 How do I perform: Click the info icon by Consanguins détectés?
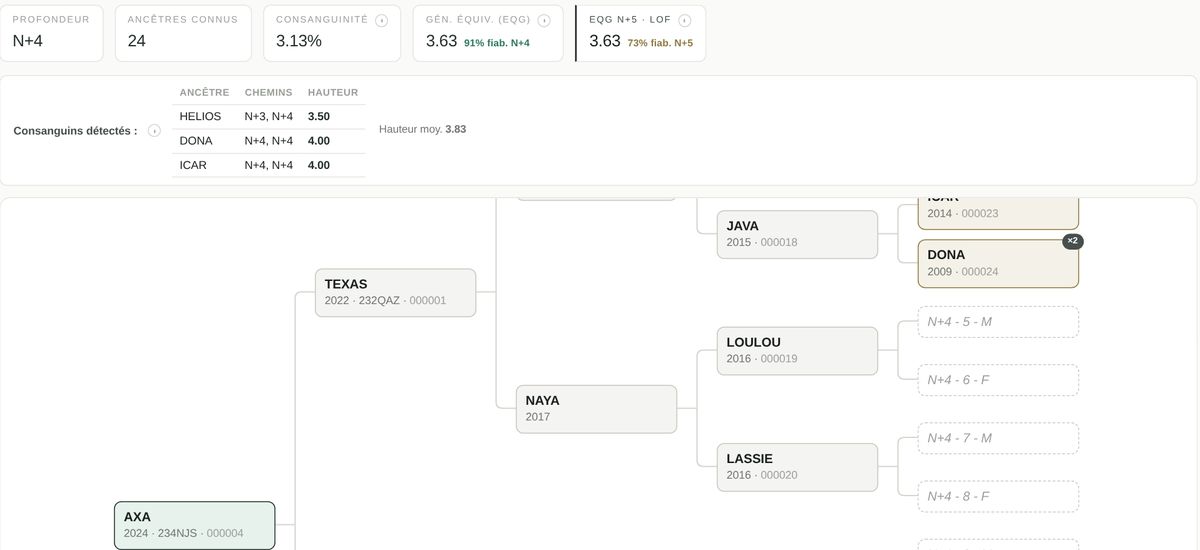tap(154, 131)
